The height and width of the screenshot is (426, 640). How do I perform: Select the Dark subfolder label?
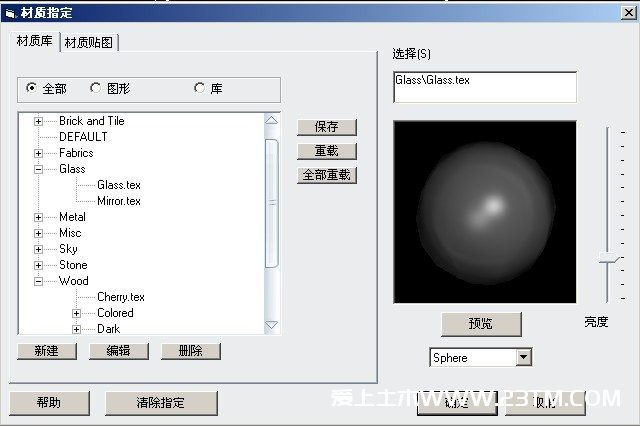coord(109,329)
